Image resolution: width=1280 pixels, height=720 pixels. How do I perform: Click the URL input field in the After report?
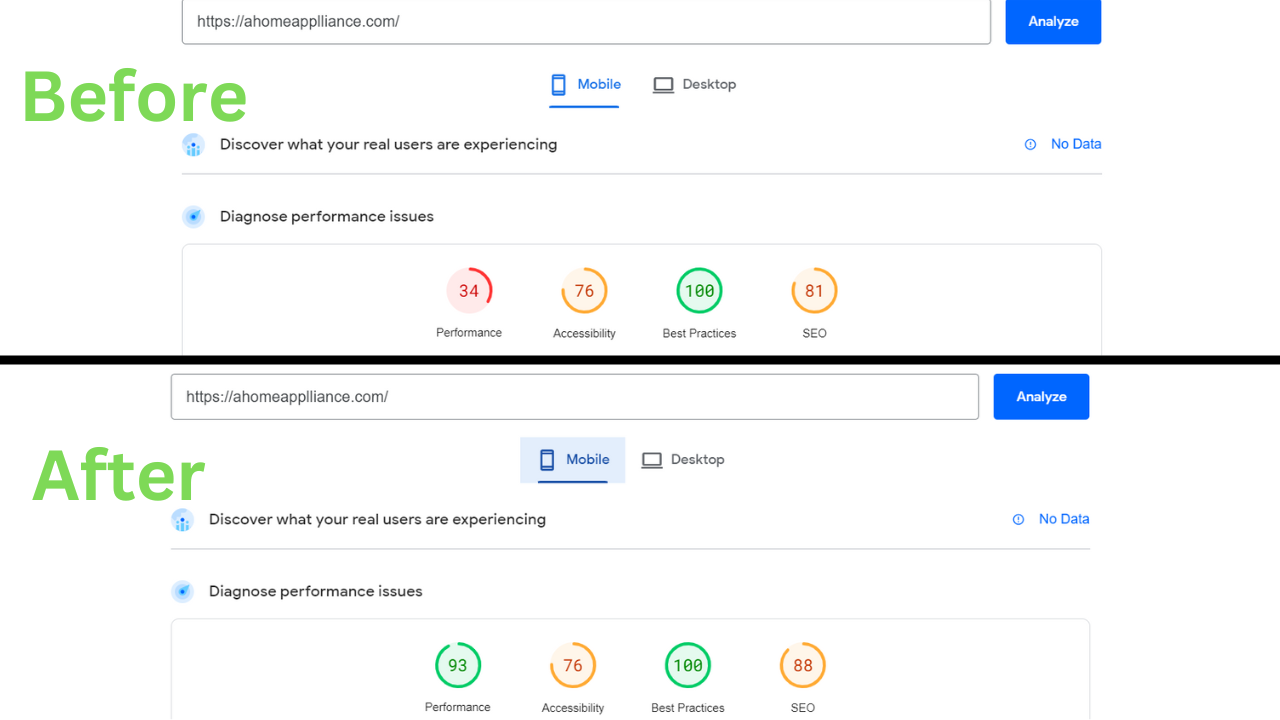pos(575,396)
